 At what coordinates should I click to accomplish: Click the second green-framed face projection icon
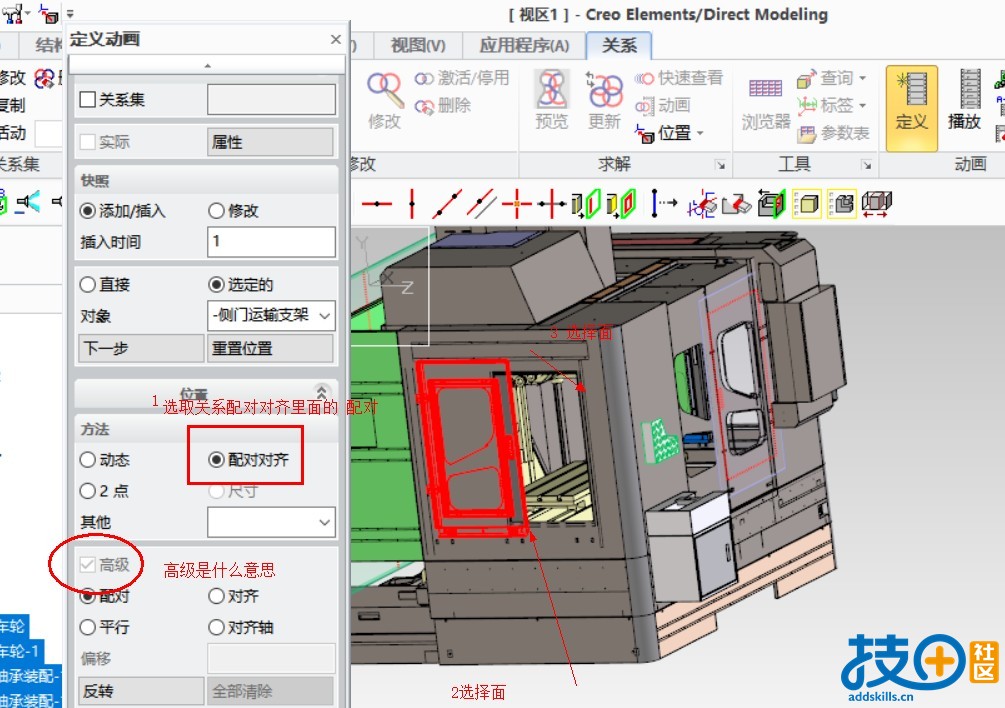coord(620,204)
